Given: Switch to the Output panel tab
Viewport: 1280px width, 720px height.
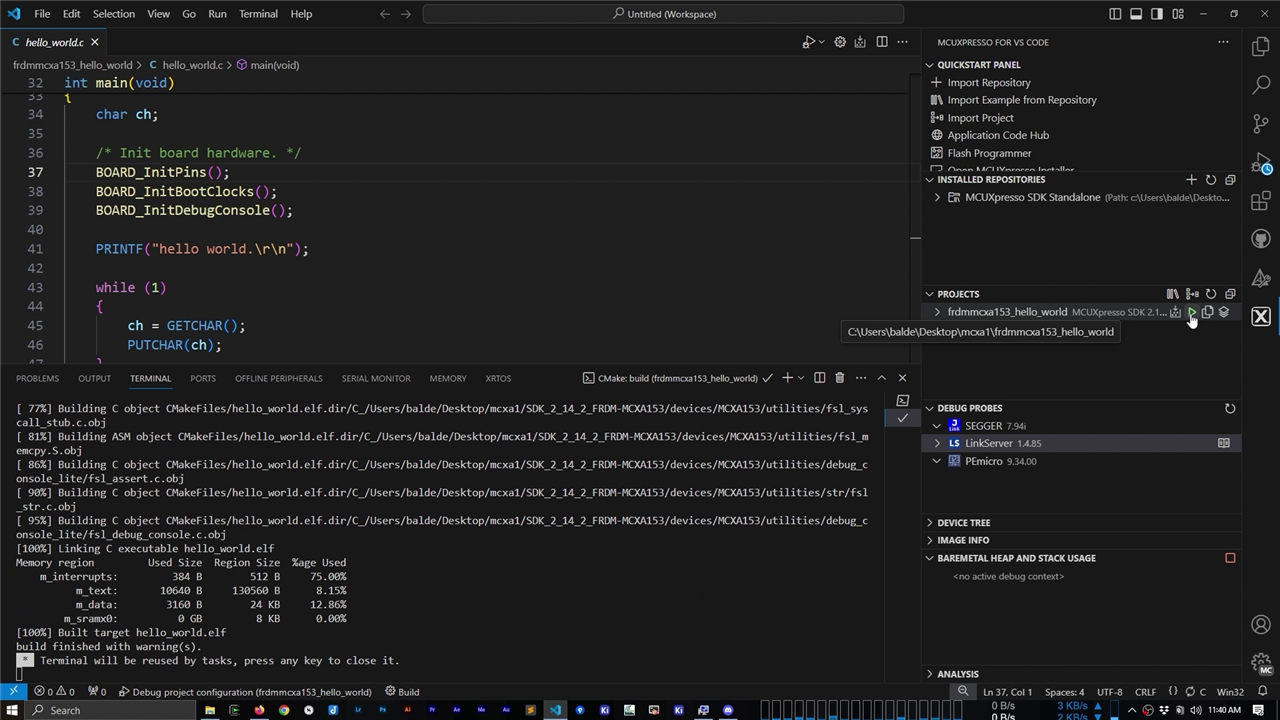Looking at the screenshot, I should (94, 379).
